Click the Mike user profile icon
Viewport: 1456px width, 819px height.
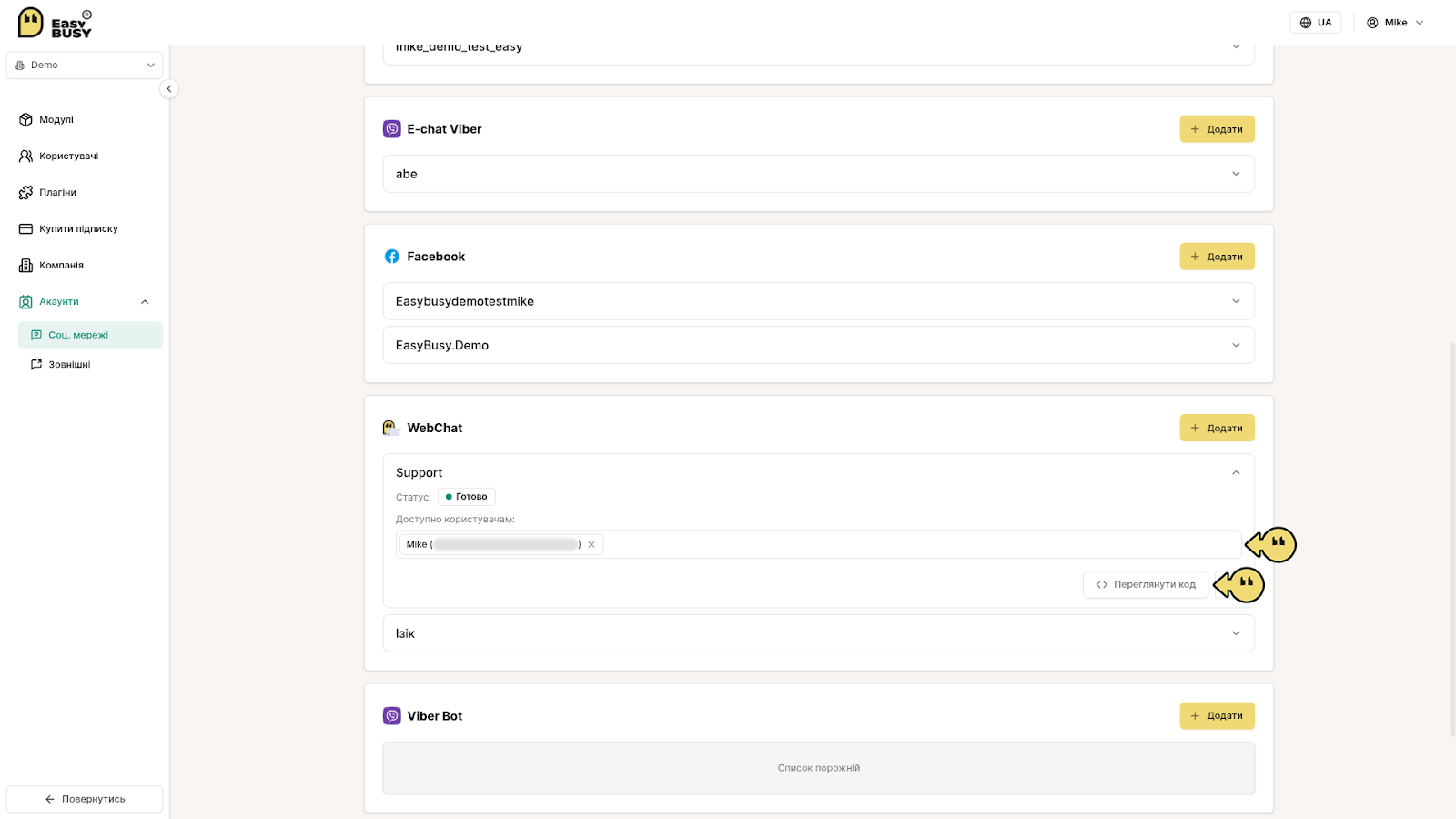(x=1372, y=23)
